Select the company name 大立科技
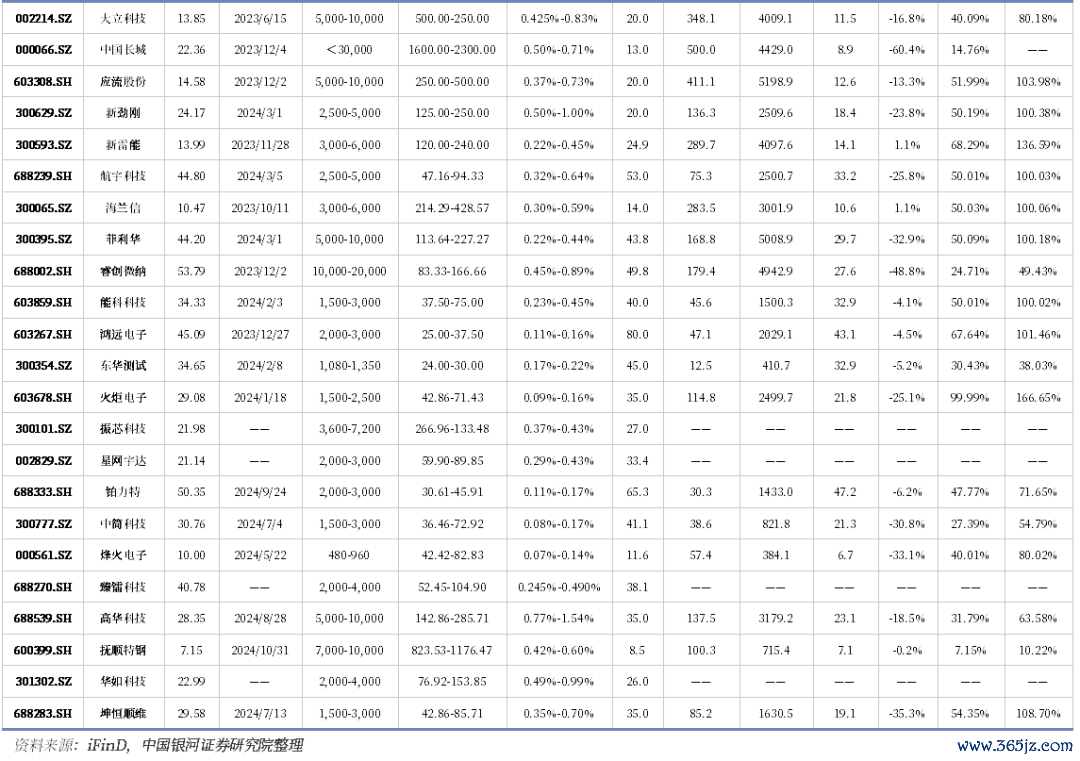 click(123, 19)
